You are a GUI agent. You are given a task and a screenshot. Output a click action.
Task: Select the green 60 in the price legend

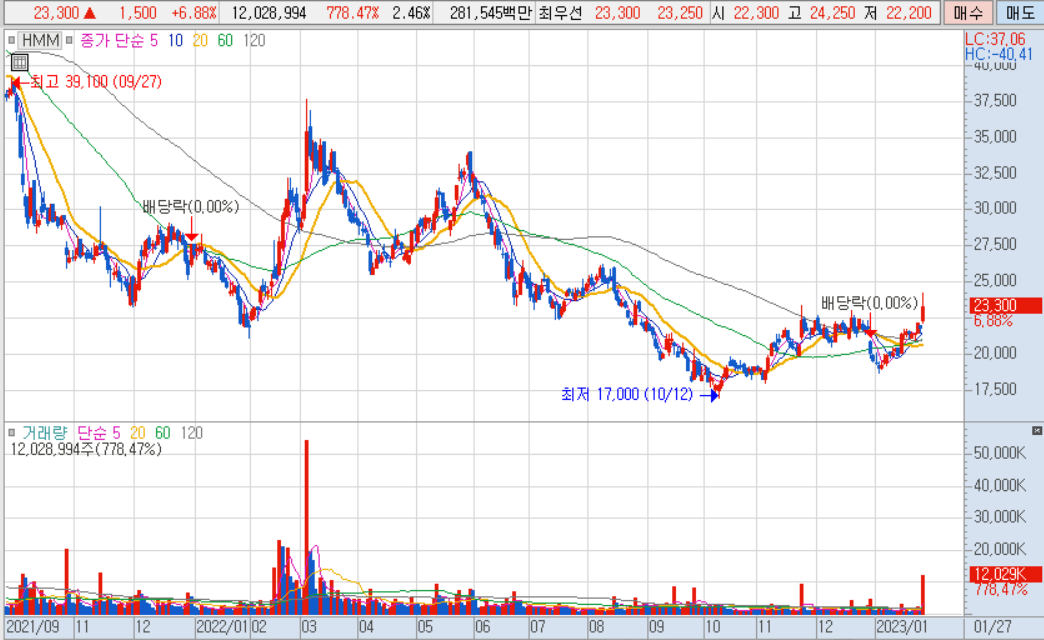[225, 41]
